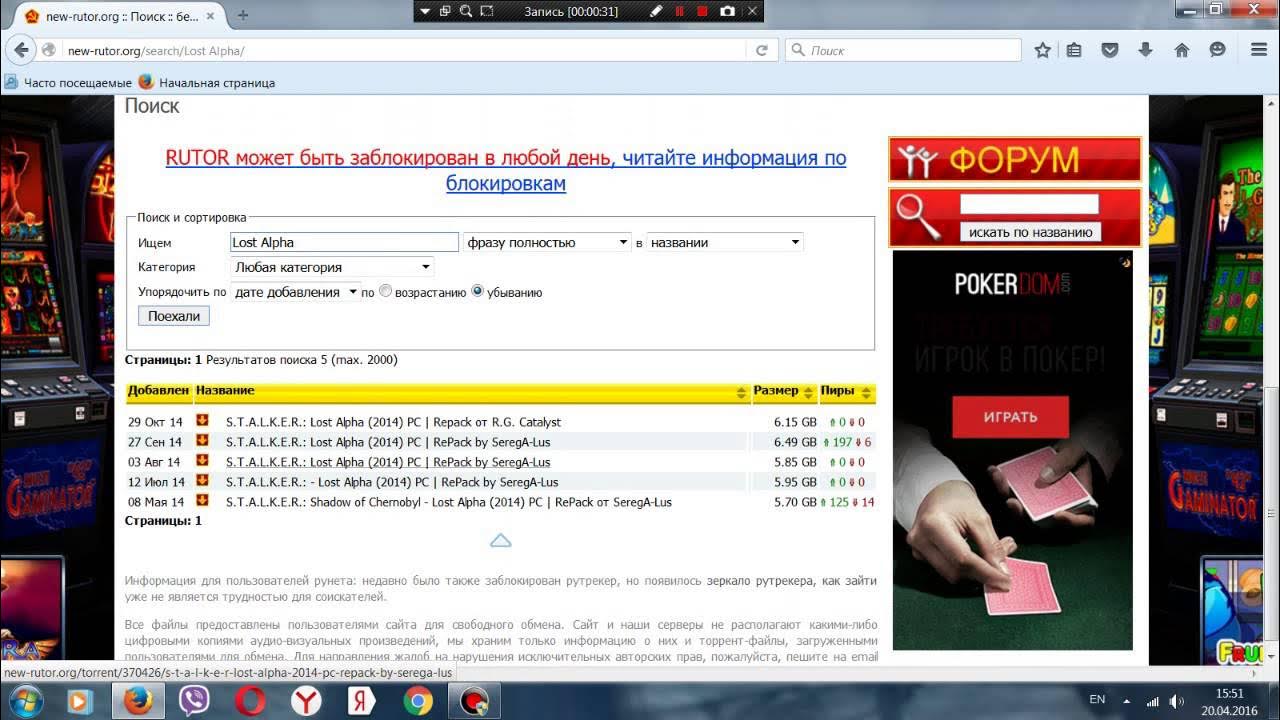The width and height of the screenshot is (1280, 720).
Task: Click the 'Добавлен' column header
Action: [158, 391]
